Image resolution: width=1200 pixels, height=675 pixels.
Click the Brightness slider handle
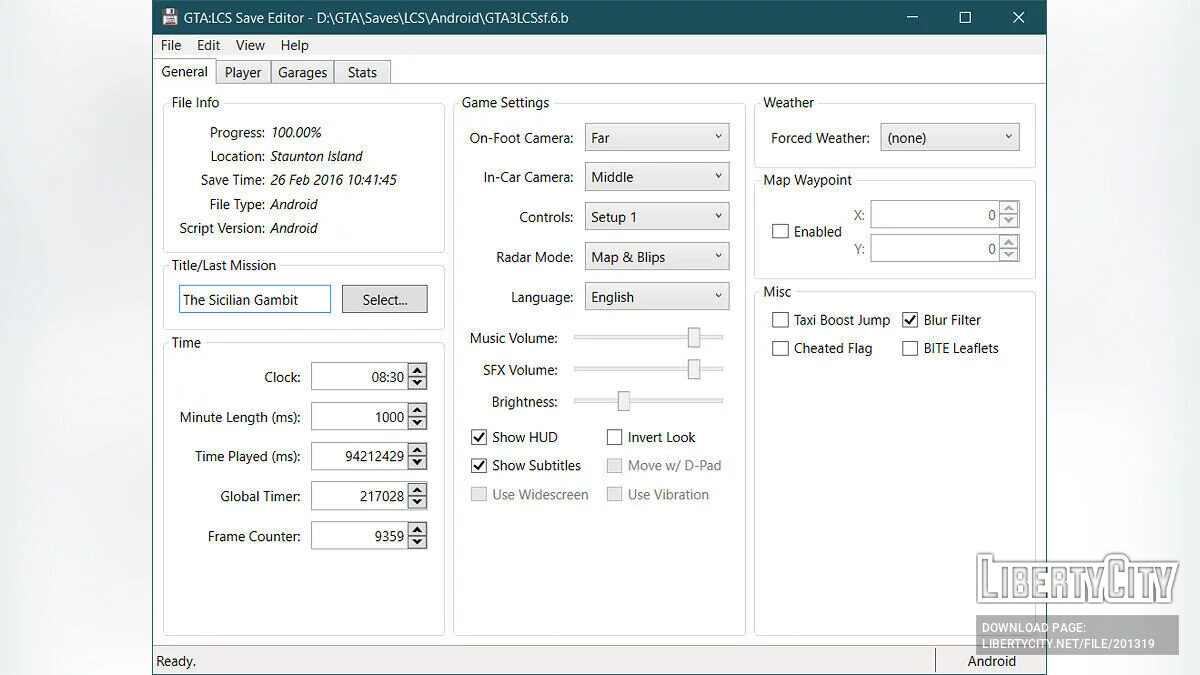623,401
